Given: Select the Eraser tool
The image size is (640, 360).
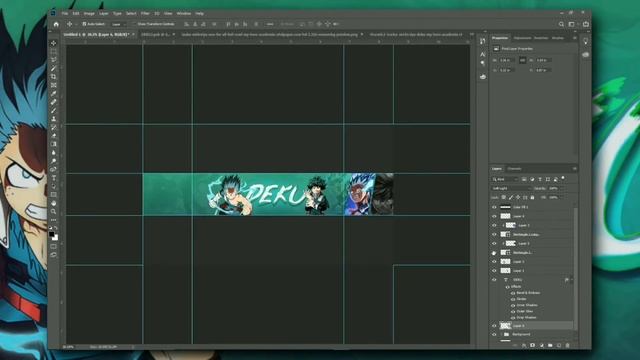Looking at the screenshot, I should pos(53,136).
